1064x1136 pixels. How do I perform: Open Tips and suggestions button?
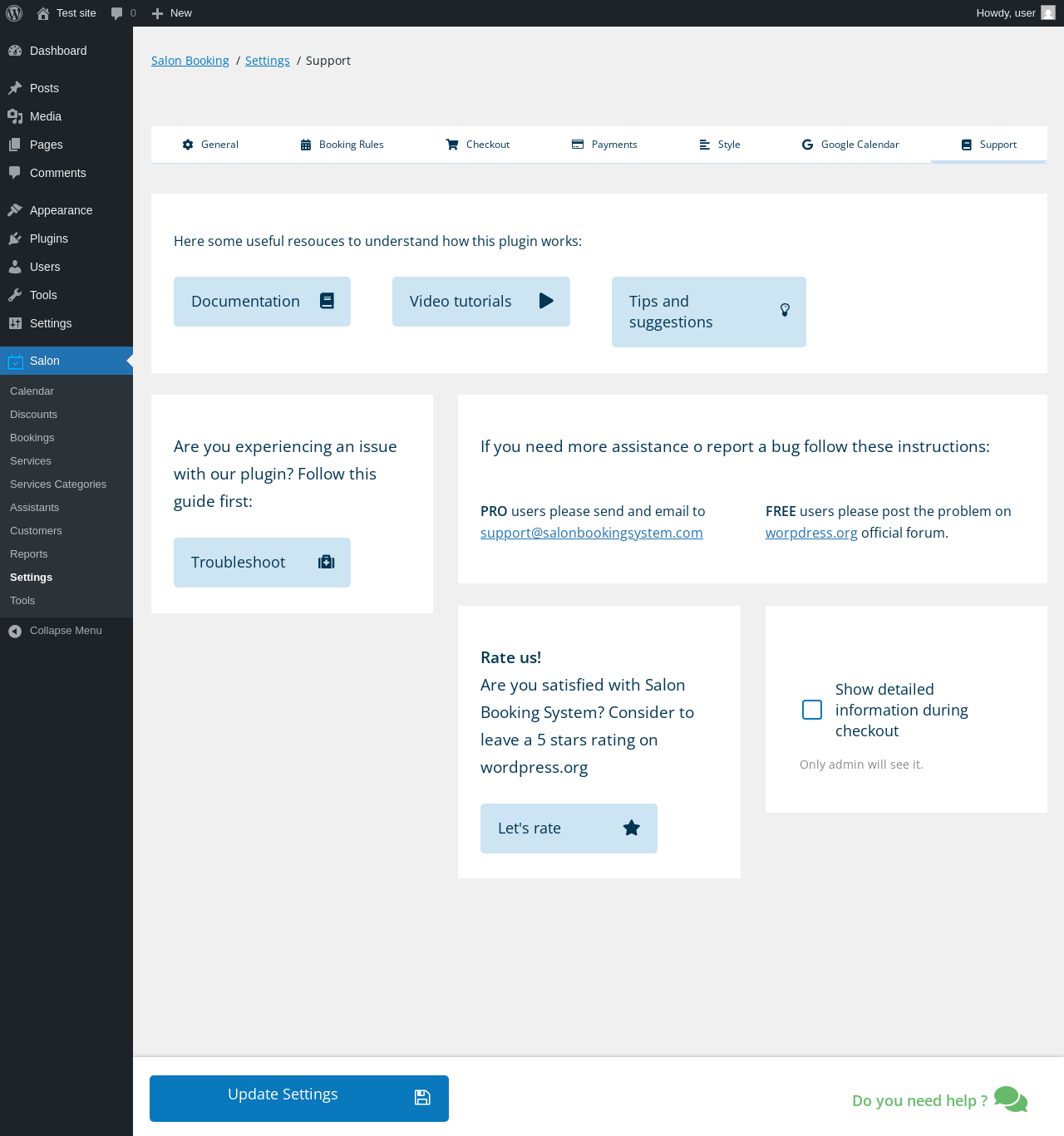click(709, 312)
